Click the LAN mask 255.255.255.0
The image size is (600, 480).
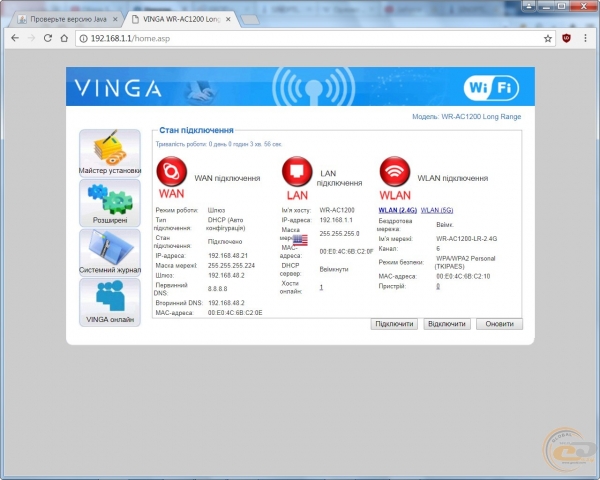click(339, 233)
